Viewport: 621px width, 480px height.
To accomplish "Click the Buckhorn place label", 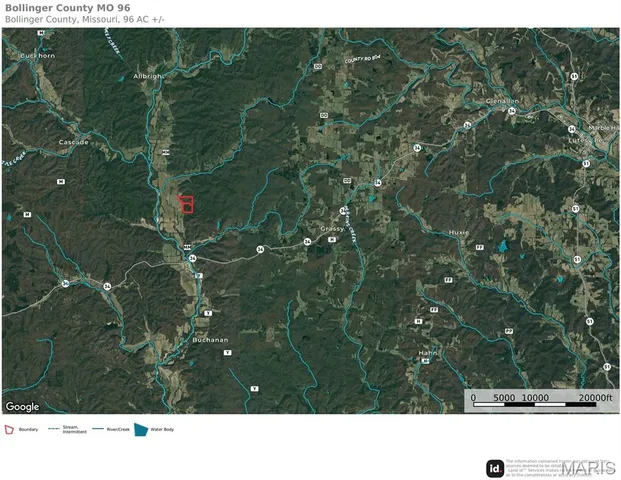I will (x=38, y=56).
